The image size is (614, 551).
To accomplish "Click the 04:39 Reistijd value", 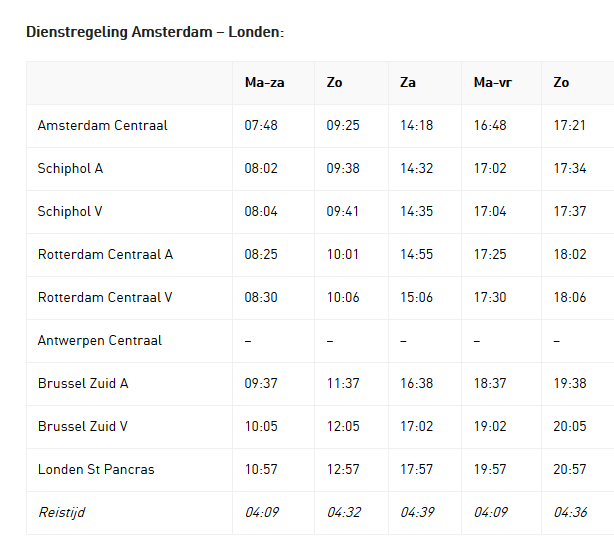I will (417, 513).
